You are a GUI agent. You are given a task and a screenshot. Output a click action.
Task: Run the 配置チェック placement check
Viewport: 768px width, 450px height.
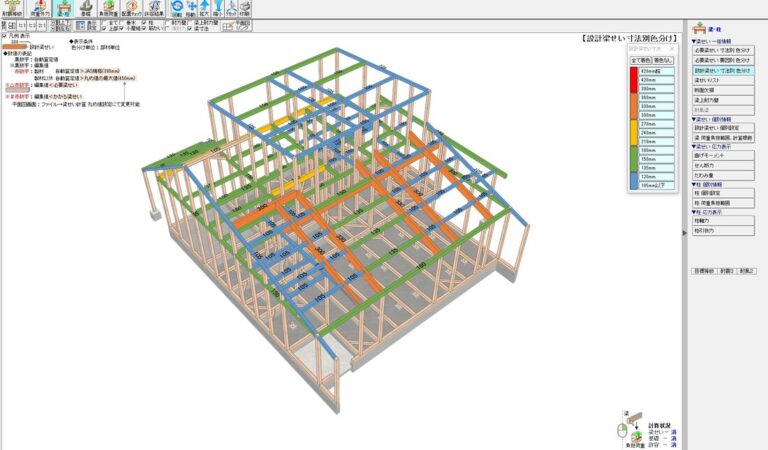[x=131, y=8]
